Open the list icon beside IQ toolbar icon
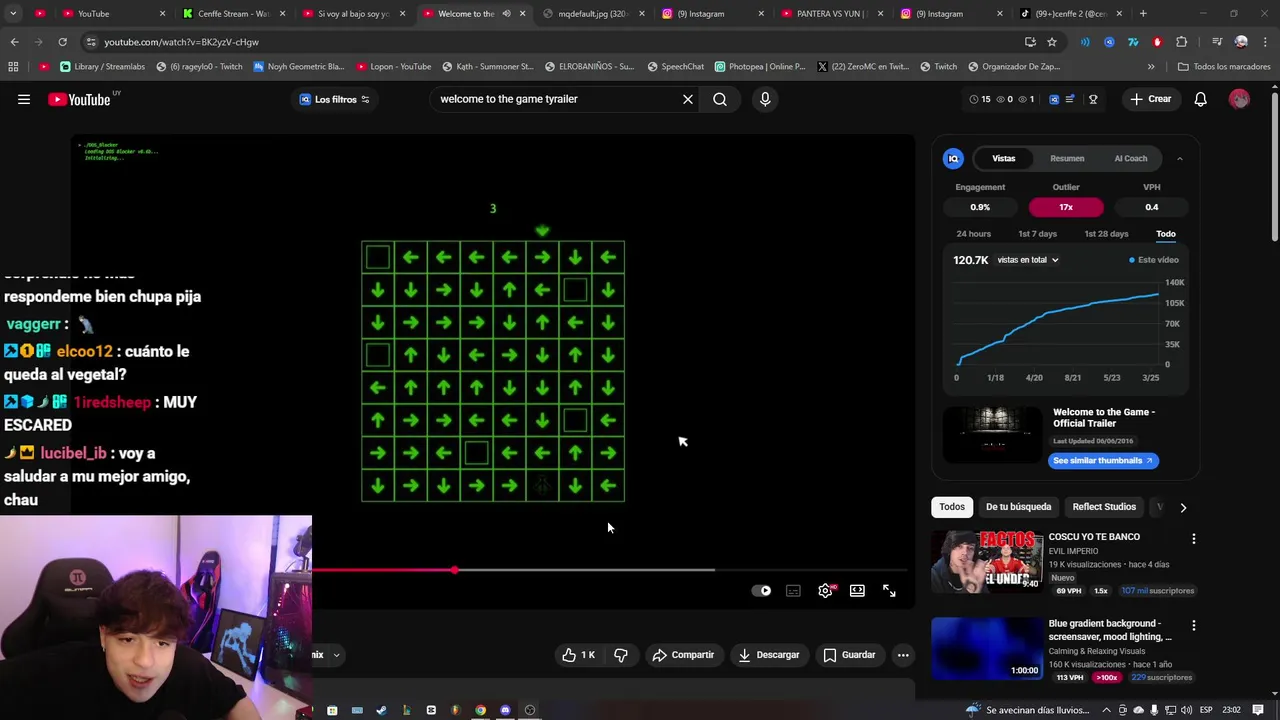 click(1070, 99)
